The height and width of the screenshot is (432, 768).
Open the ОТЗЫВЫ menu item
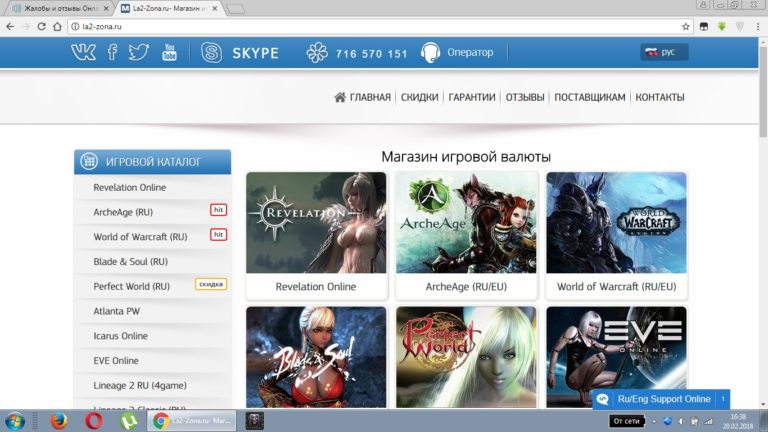tap(525, 97)
